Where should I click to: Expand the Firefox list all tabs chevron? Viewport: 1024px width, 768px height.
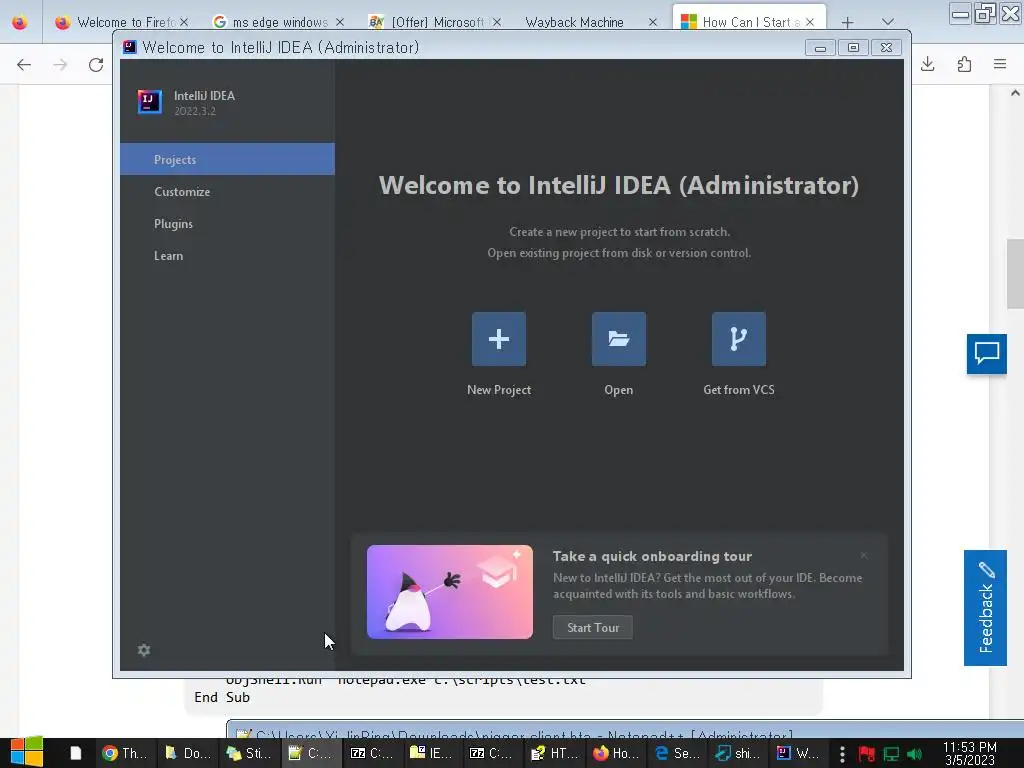pyautogui.click(x=888, y=22)
